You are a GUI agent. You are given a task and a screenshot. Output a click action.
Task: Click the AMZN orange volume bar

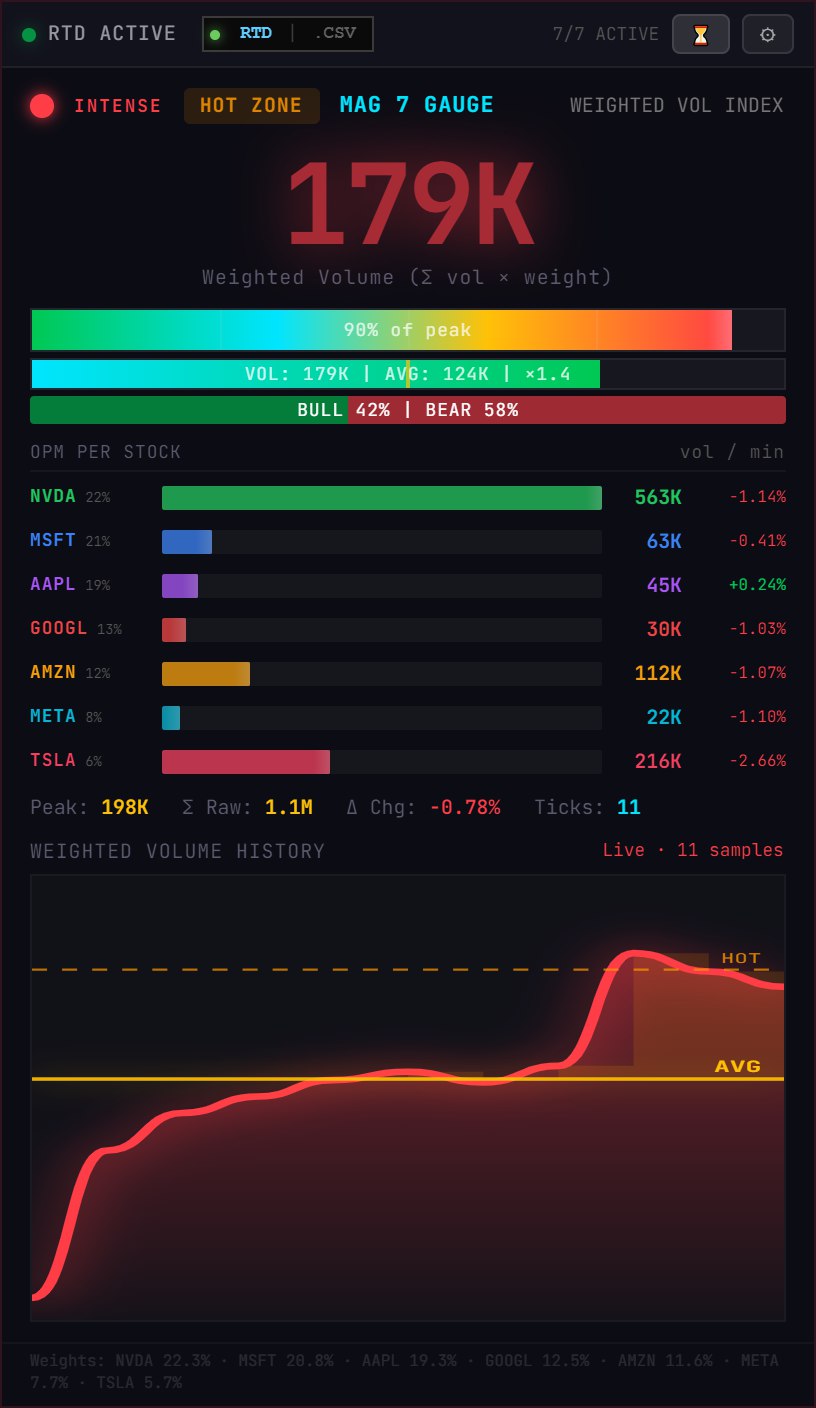coord(206,674)
